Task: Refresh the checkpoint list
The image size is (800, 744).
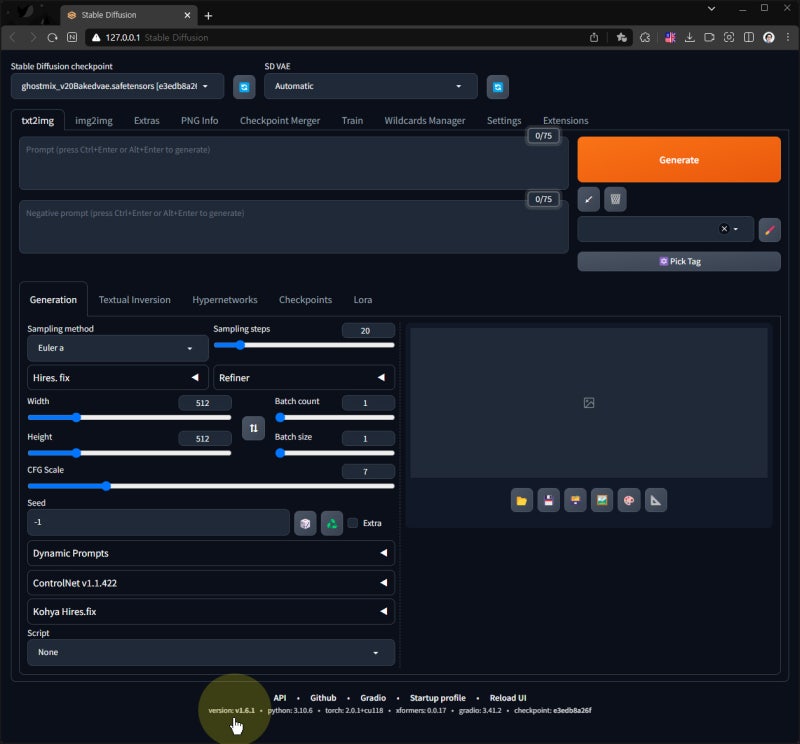Action: (244, 87)
